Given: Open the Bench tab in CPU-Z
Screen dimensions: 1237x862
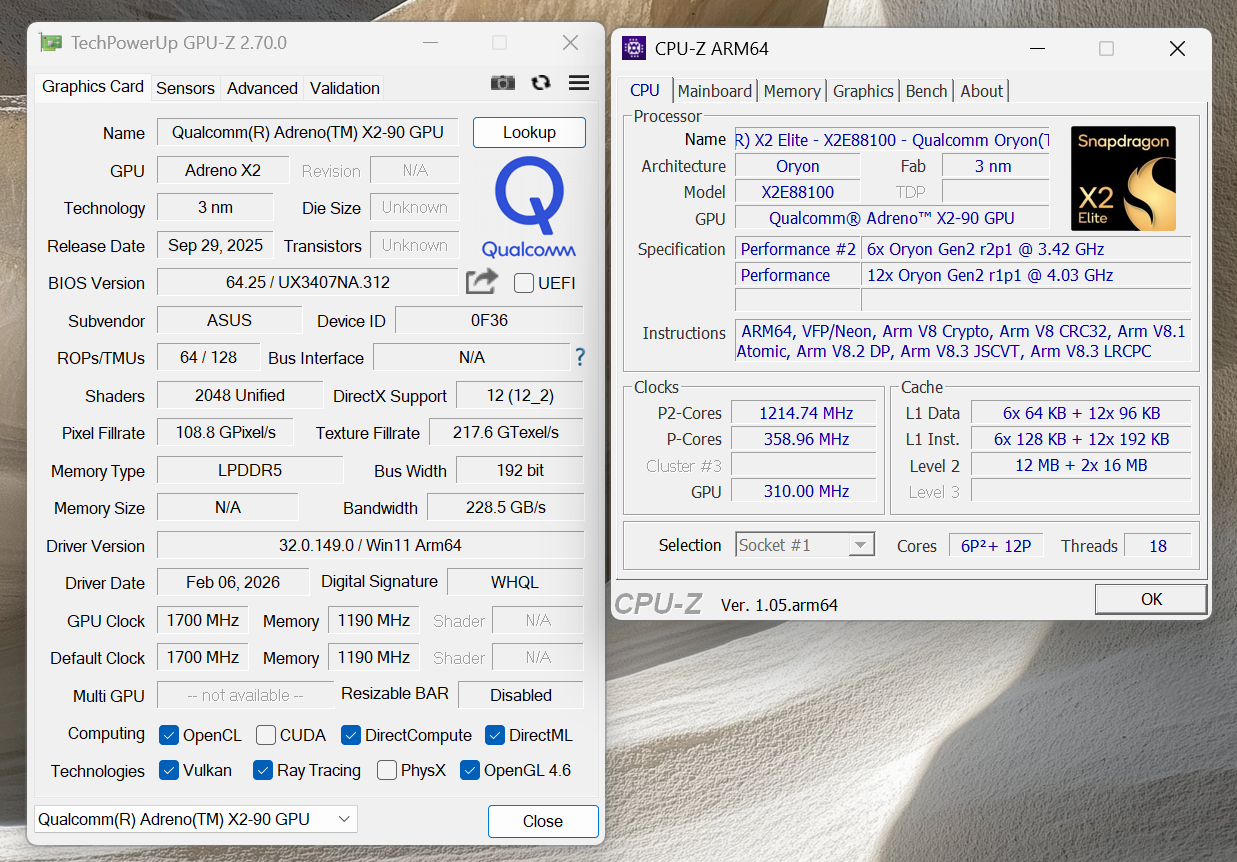Looking at the screenshot, I should 926,91.
